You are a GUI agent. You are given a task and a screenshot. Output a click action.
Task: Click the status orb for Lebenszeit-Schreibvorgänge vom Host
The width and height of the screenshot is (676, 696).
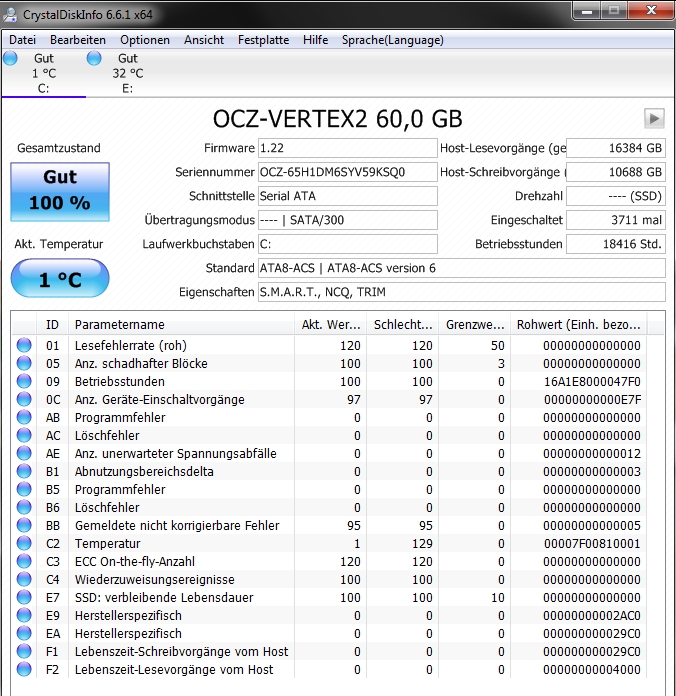coord(24,651)
